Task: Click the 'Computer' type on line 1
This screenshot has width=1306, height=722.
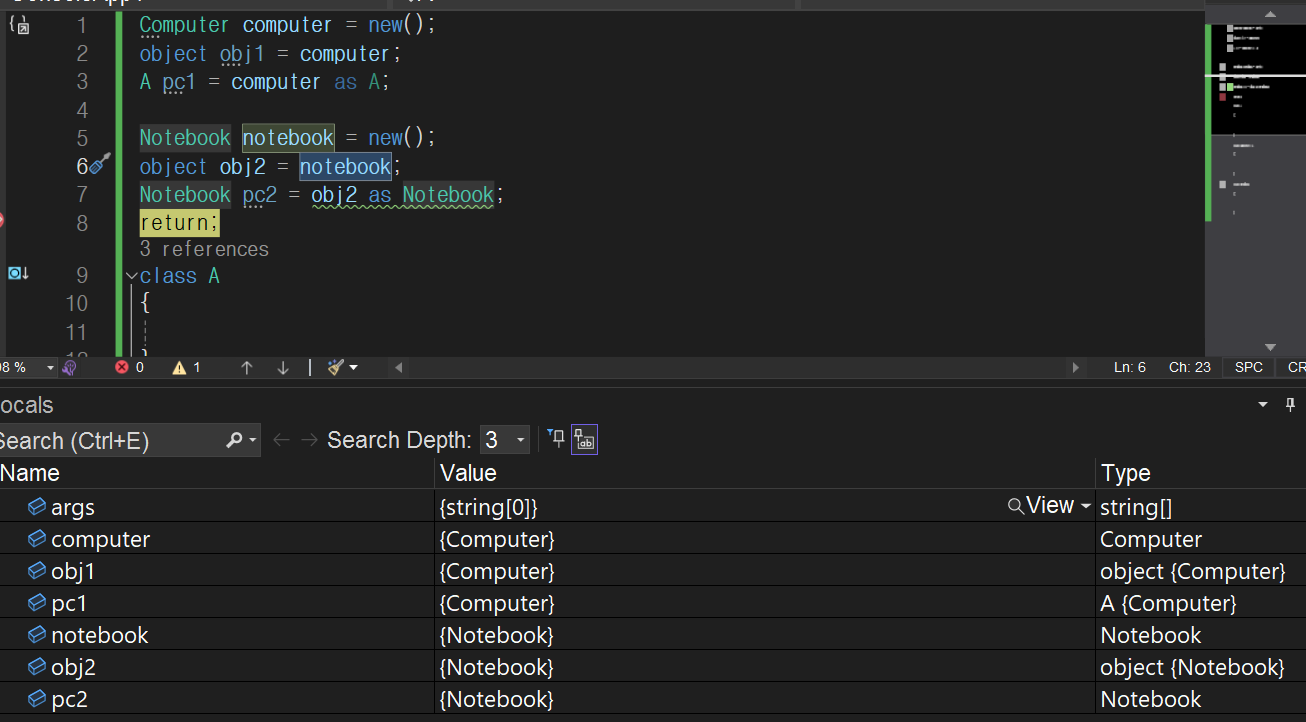Action: pos(185,25)
